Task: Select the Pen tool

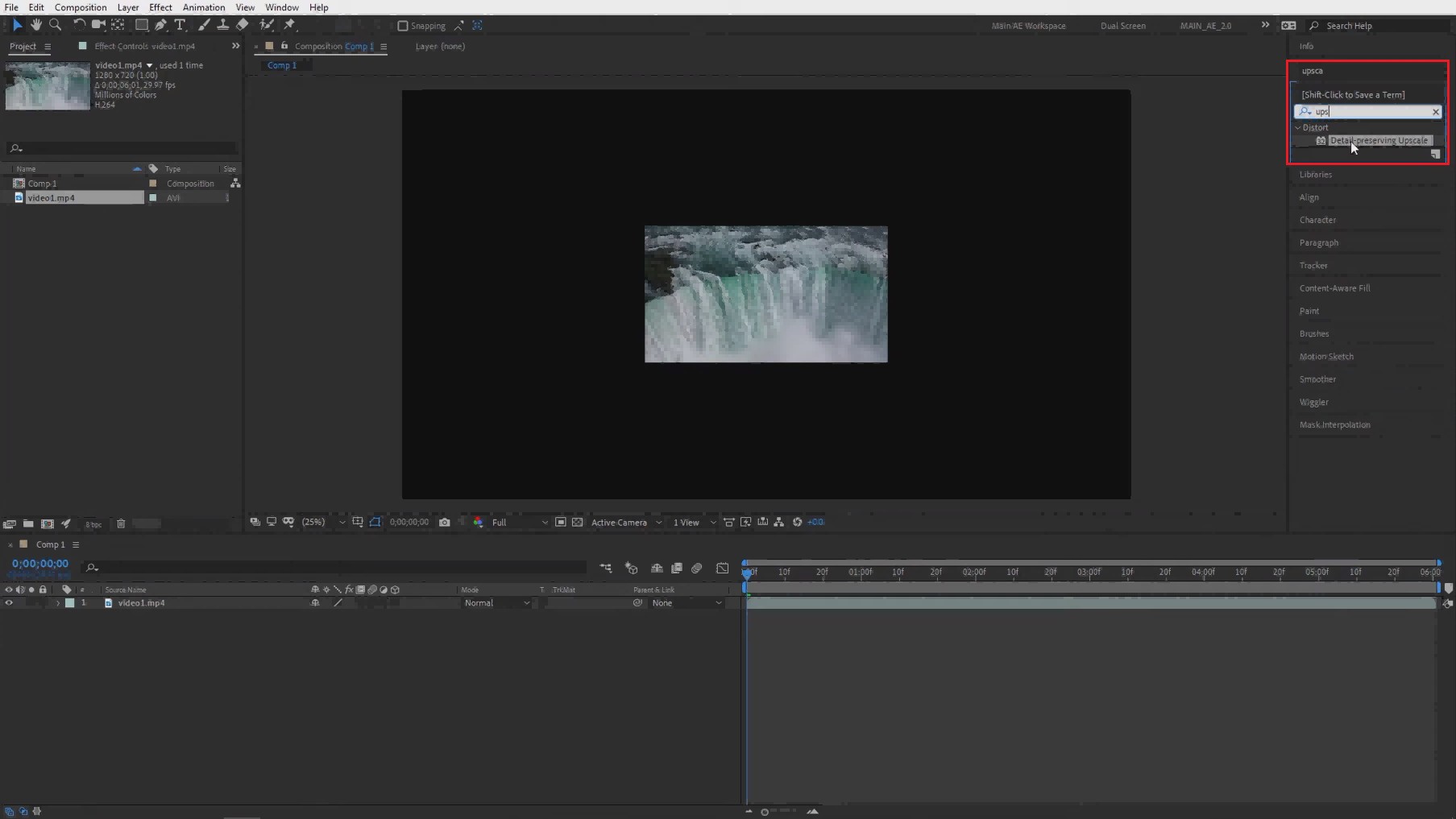Action: click(161, 25)
